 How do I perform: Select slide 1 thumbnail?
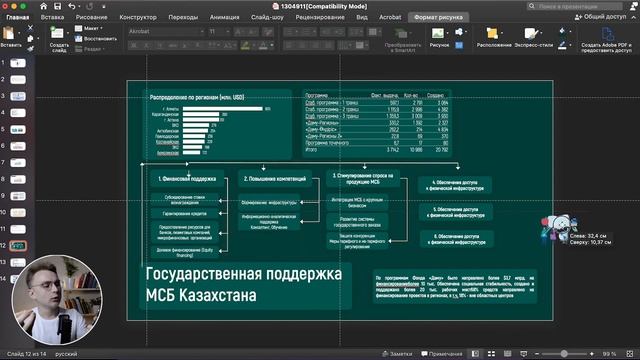coord(18,63)
